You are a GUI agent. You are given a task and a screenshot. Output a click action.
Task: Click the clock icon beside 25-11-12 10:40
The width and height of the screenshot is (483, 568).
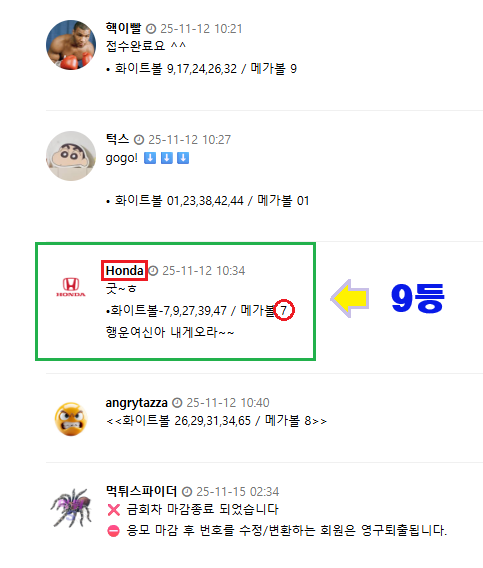(177, 403)
